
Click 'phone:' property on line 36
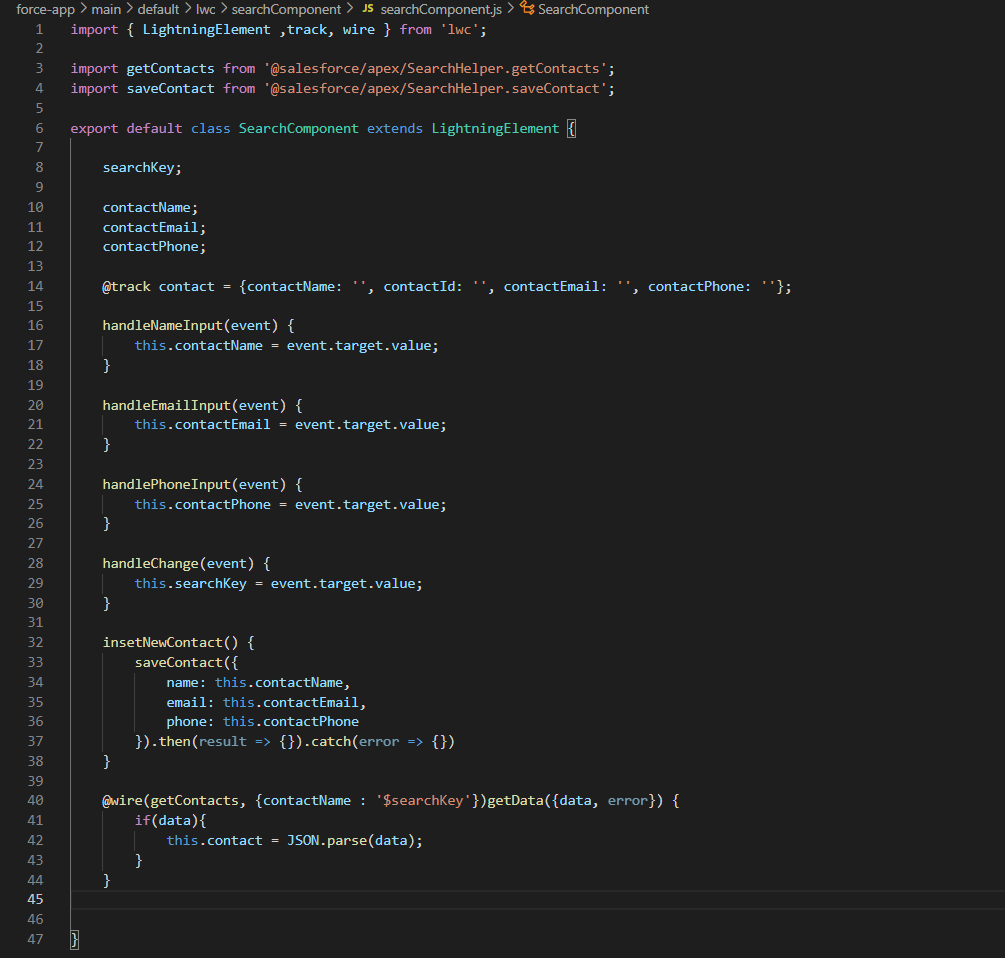coord(190,722)
